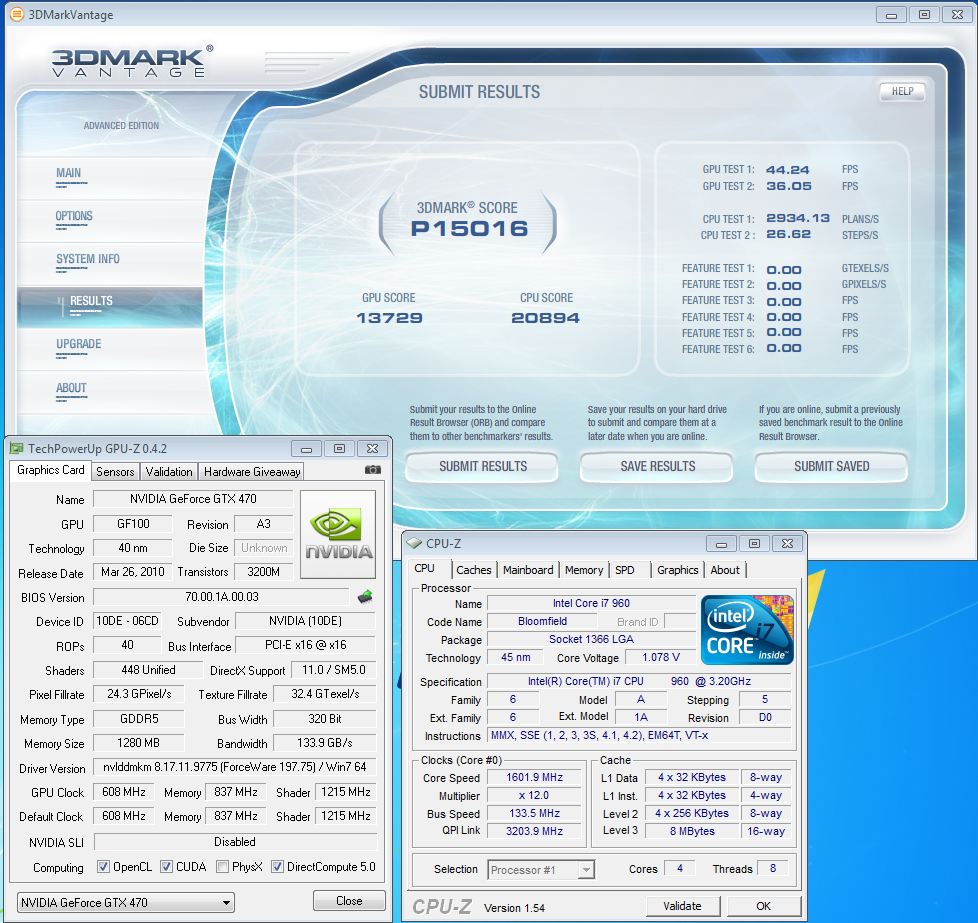Toggle the DirectCompute 5.0 checkbox
978x923 pixels.
click(x=278, y=866)
